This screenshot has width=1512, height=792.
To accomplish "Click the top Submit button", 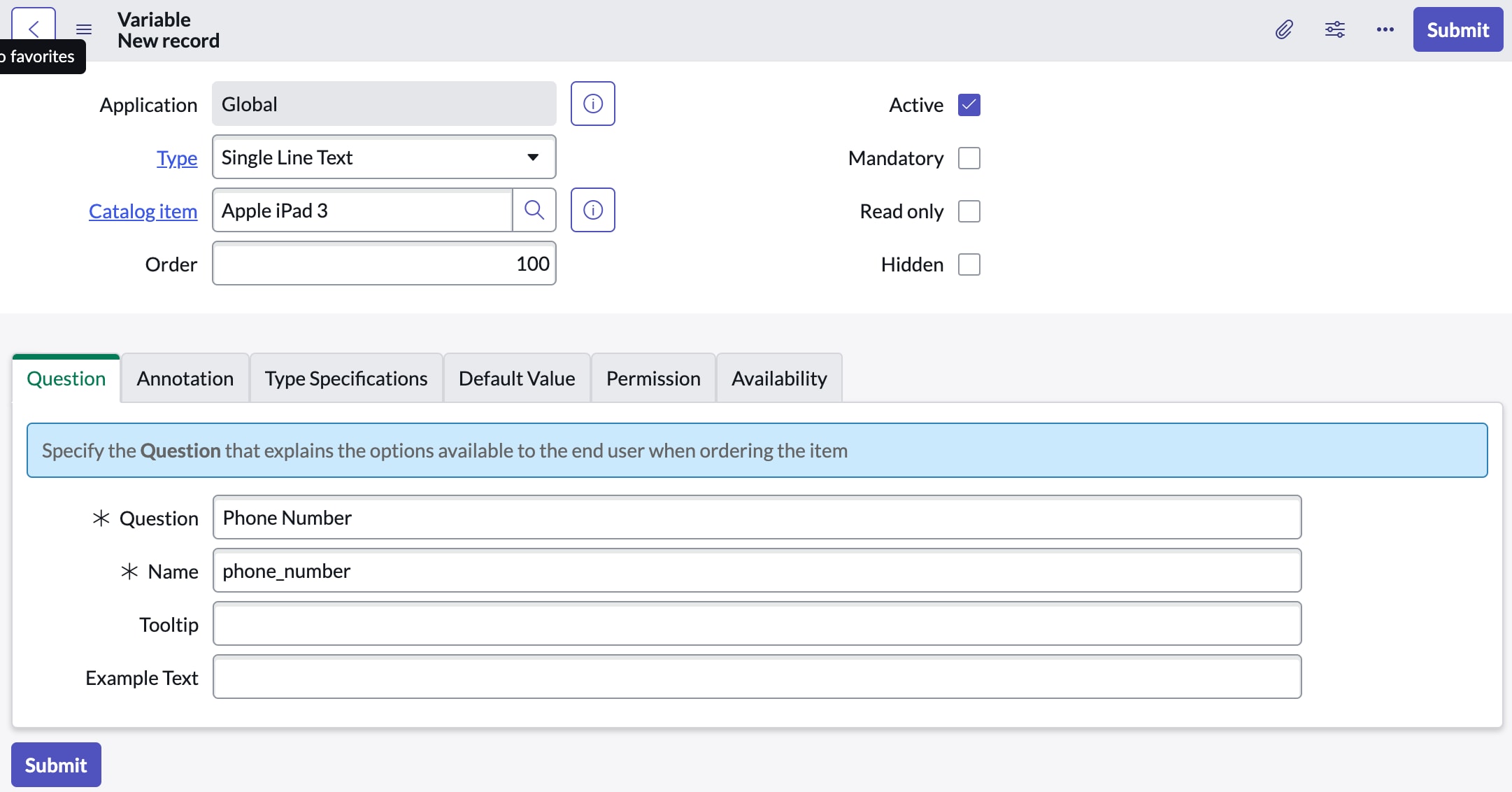I will pyautogui.click(x=1458, y=29).
